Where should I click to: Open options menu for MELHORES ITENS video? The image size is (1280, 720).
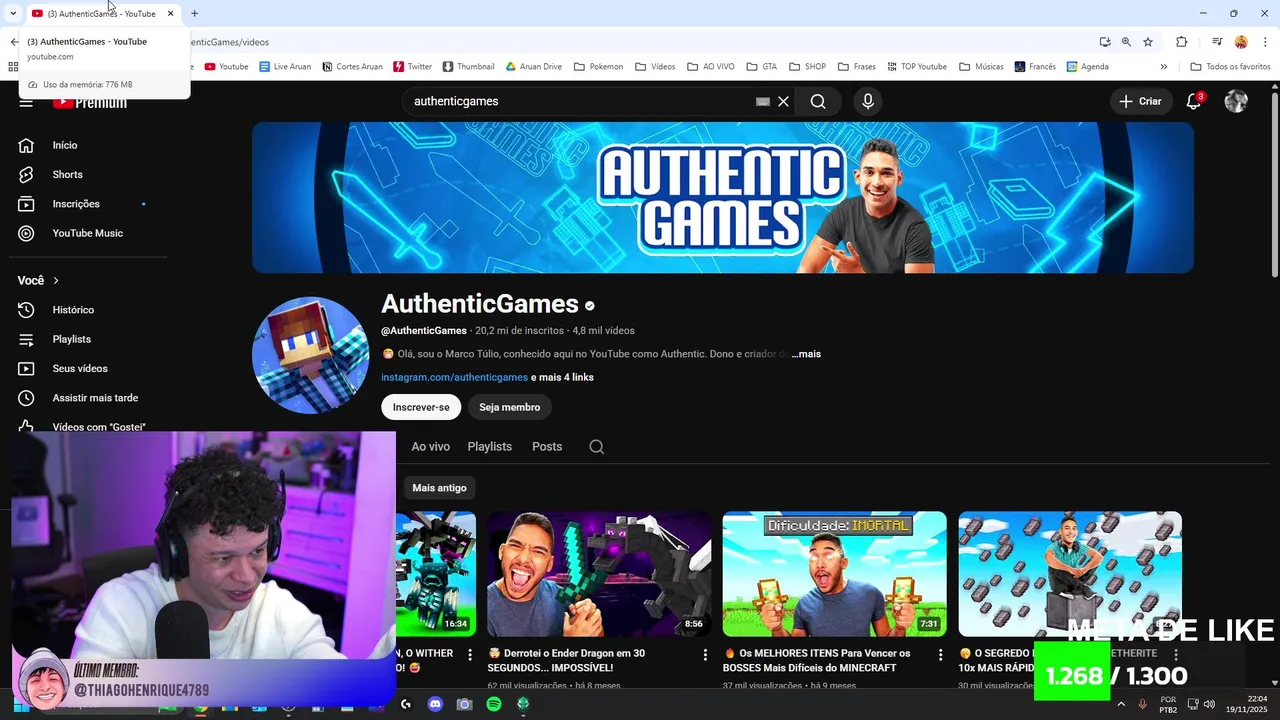pyautogui.click(x=940, y=655)
